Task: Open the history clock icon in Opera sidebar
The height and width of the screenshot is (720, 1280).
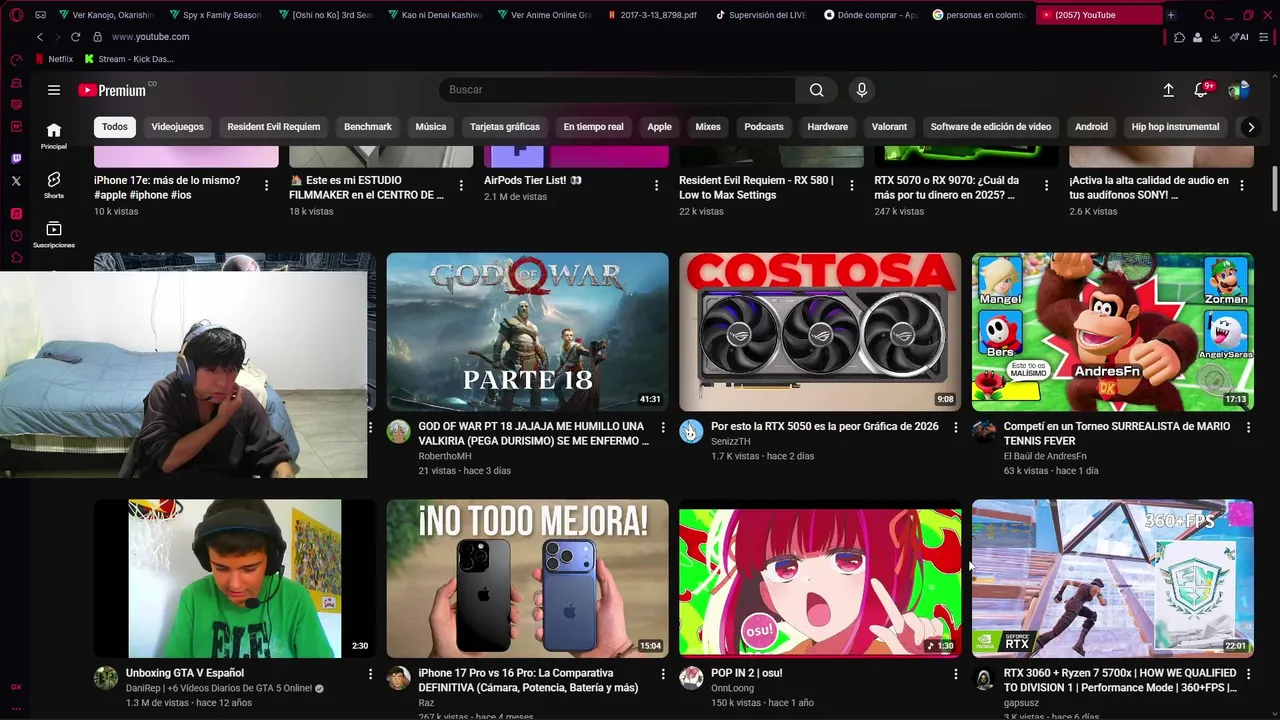Action: pyautogui.click(x=16, y=236)
